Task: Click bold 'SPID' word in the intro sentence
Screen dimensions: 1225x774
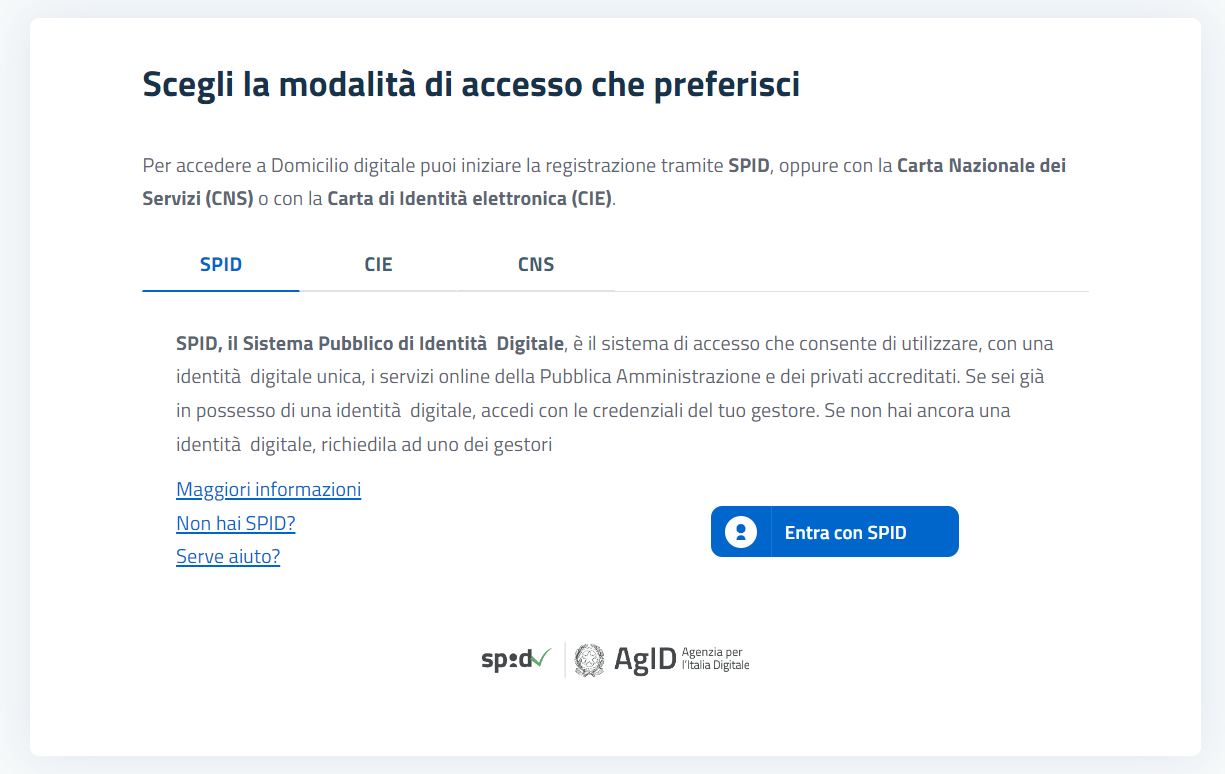Action: click(748, 166)
